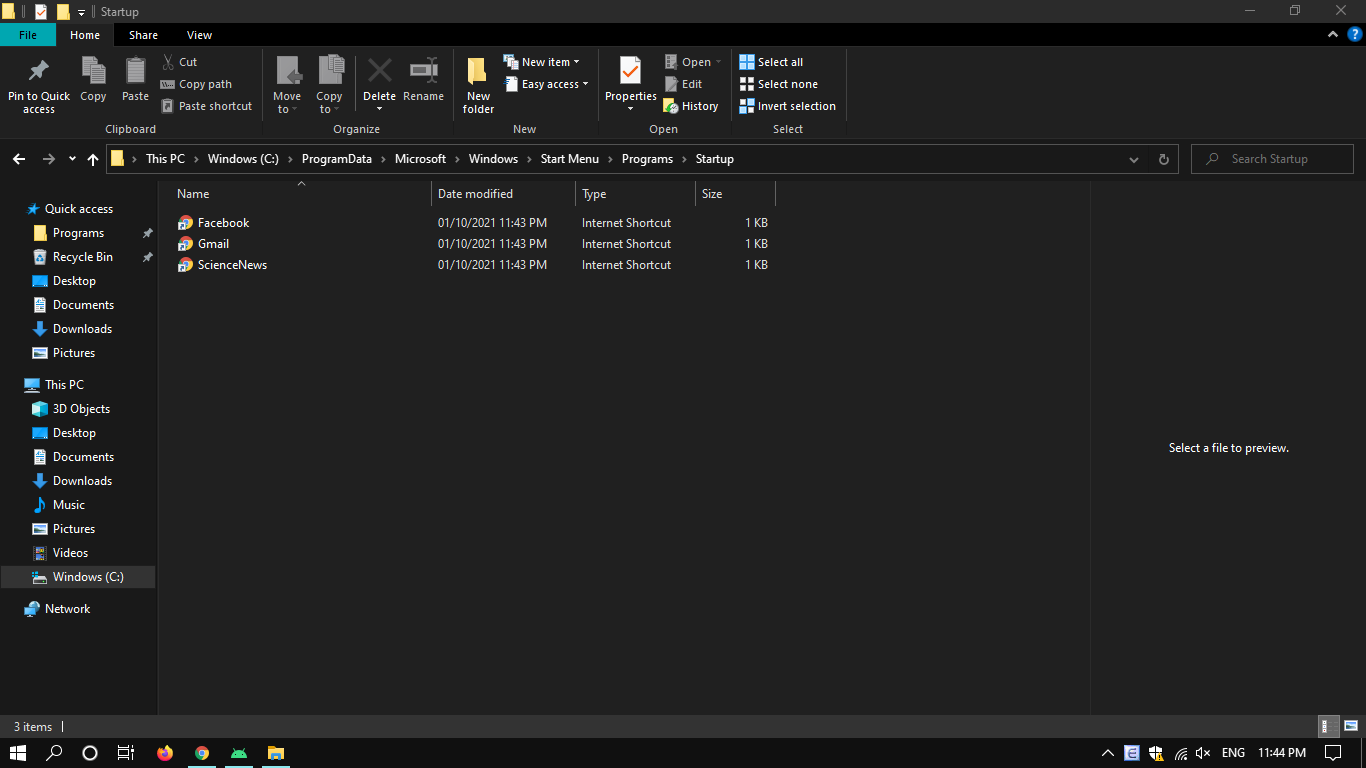
Task: Switch to the View ribbon tab
Action: click(x=200, y=35)
